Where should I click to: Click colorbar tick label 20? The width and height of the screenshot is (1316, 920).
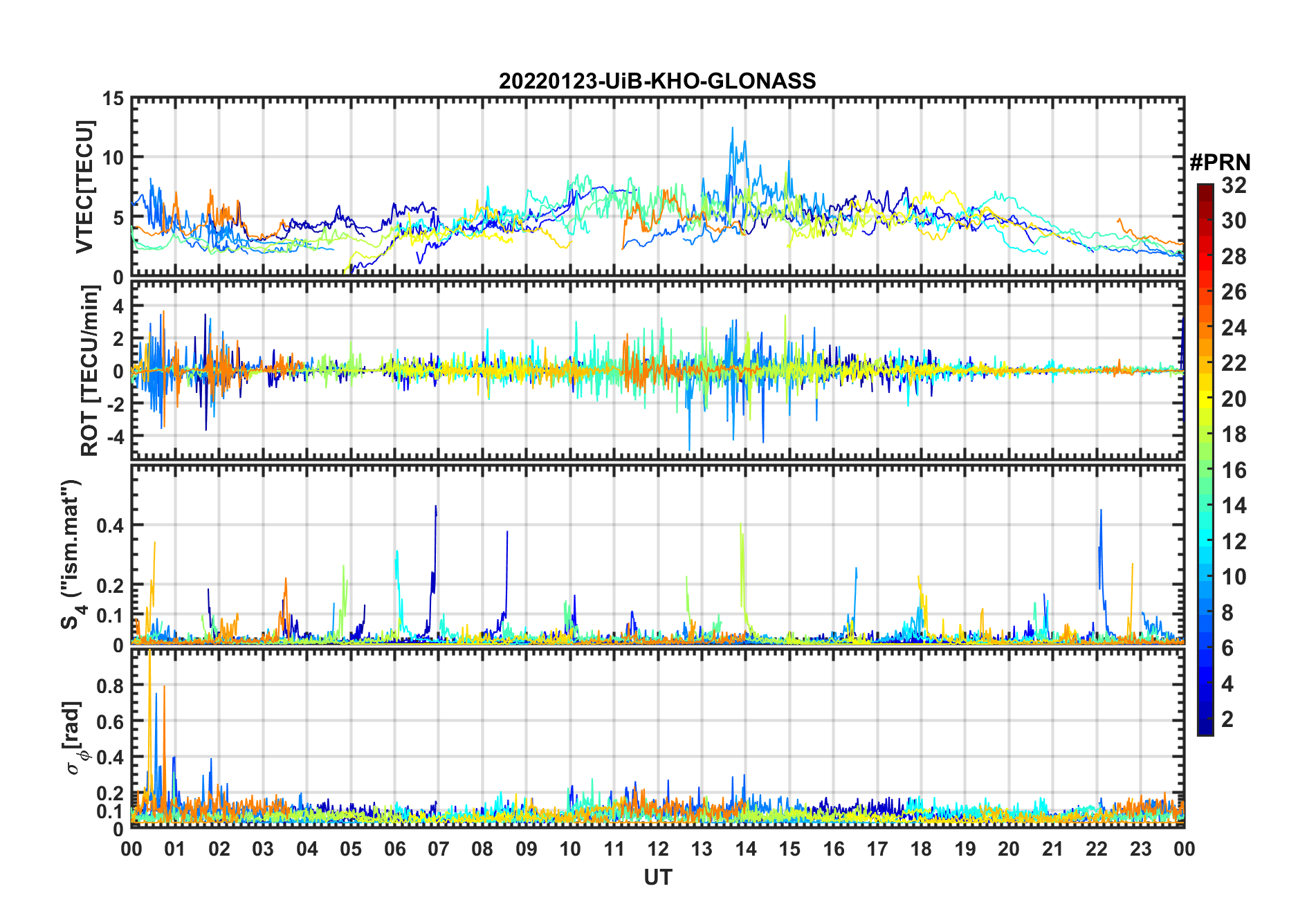point(1234,399)
